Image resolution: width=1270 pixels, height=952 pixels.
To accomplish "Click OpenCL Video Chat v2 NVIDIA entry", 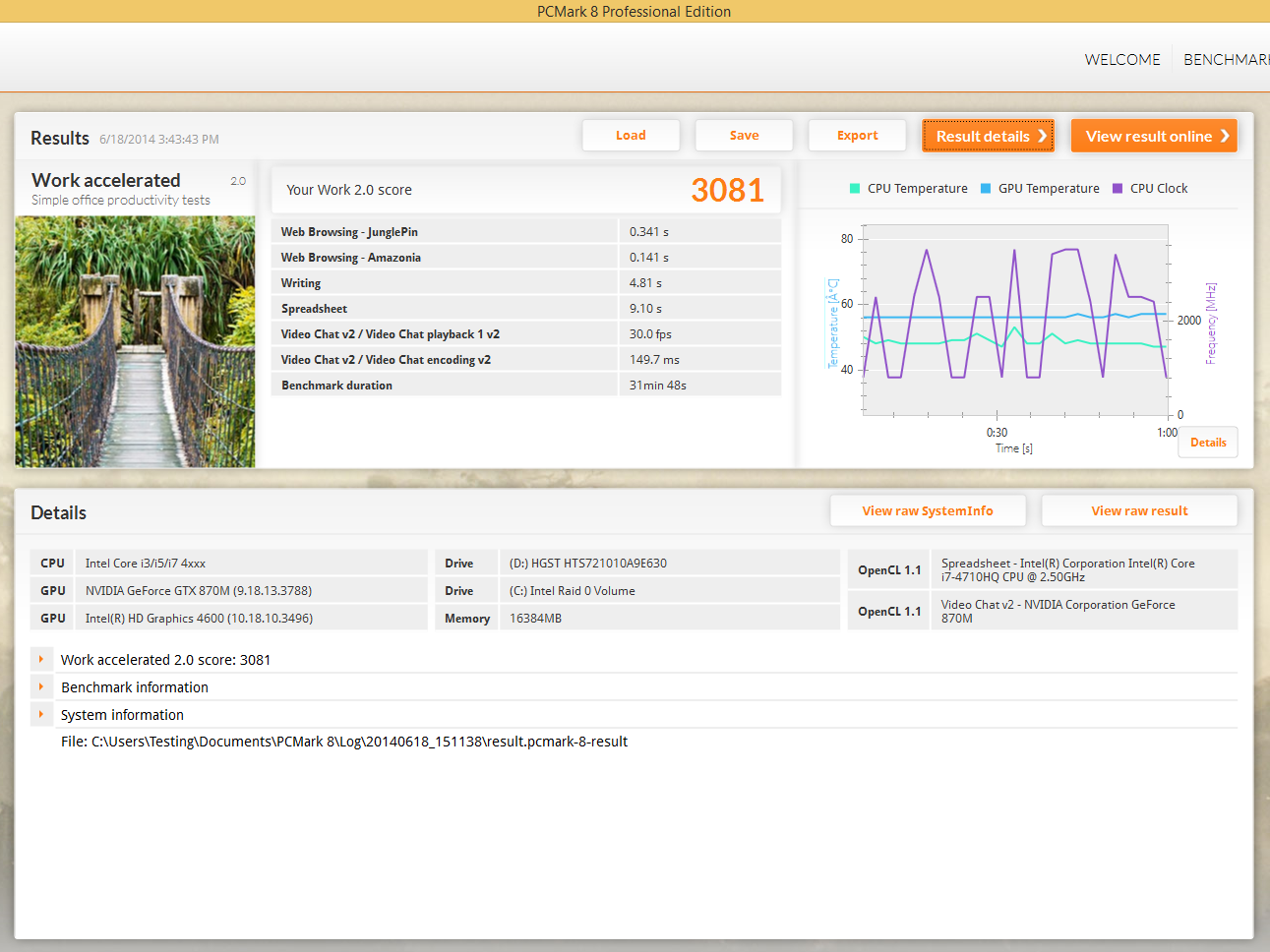I will (1058, 611).
